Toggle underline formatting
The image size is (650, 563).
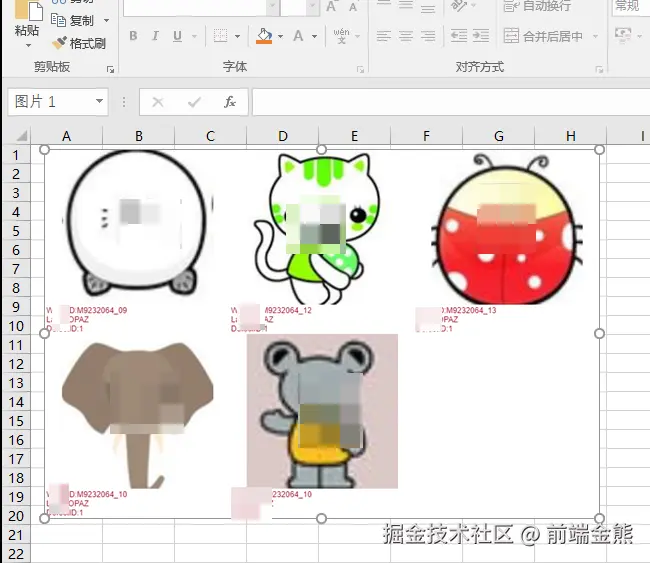pos(177,36)
